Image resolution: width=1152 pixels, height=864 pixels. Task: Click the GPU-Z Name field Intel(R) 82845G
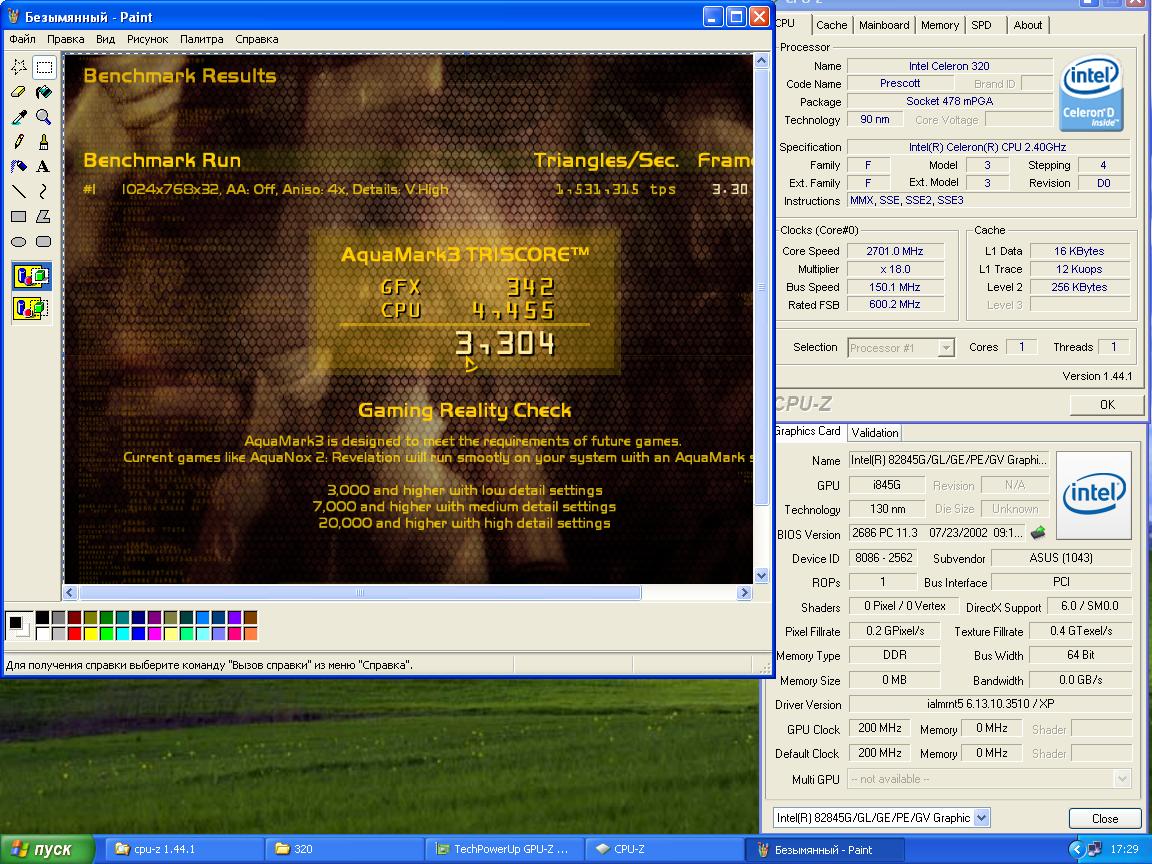[948, 460]
